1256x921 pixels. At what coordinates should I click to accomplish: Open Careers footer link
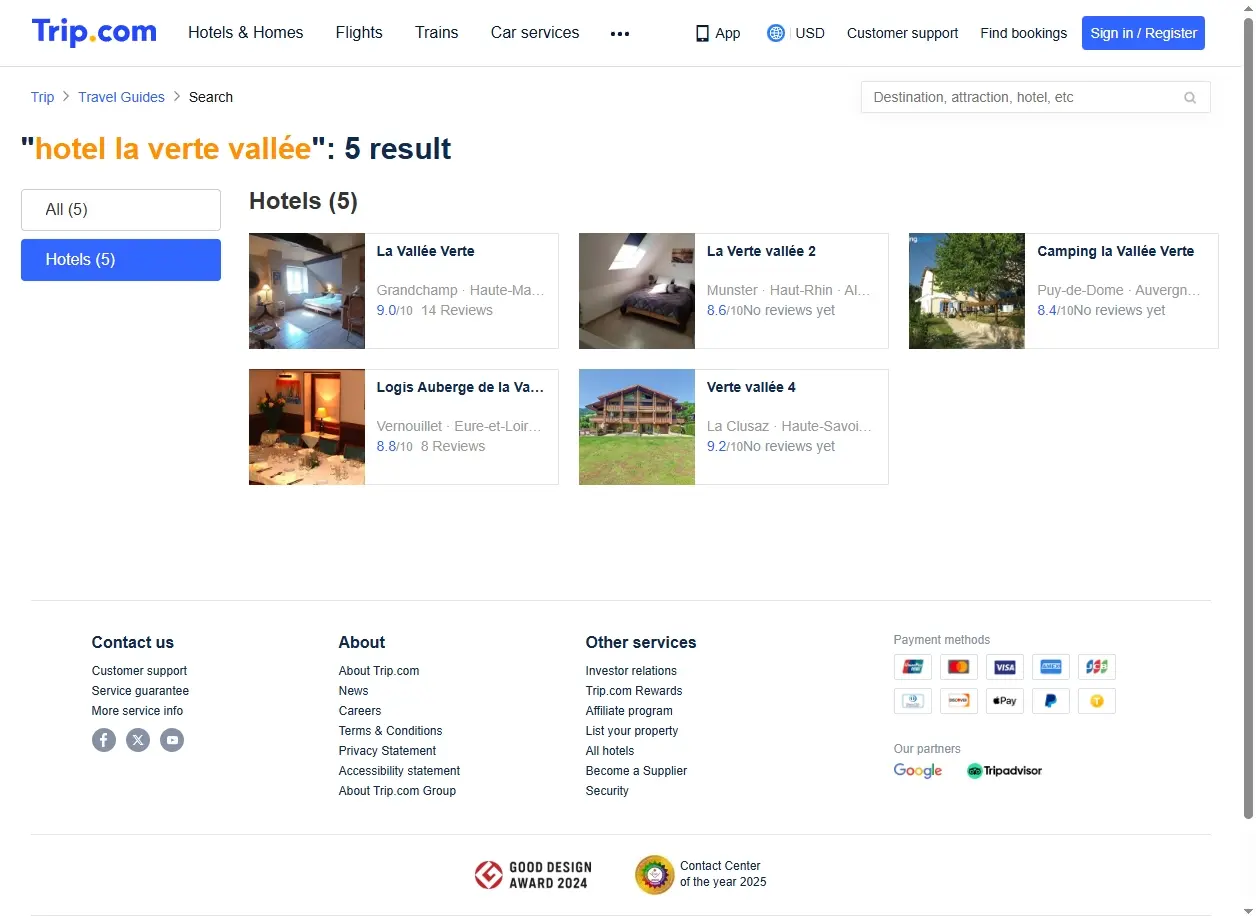tap(360, 711)
